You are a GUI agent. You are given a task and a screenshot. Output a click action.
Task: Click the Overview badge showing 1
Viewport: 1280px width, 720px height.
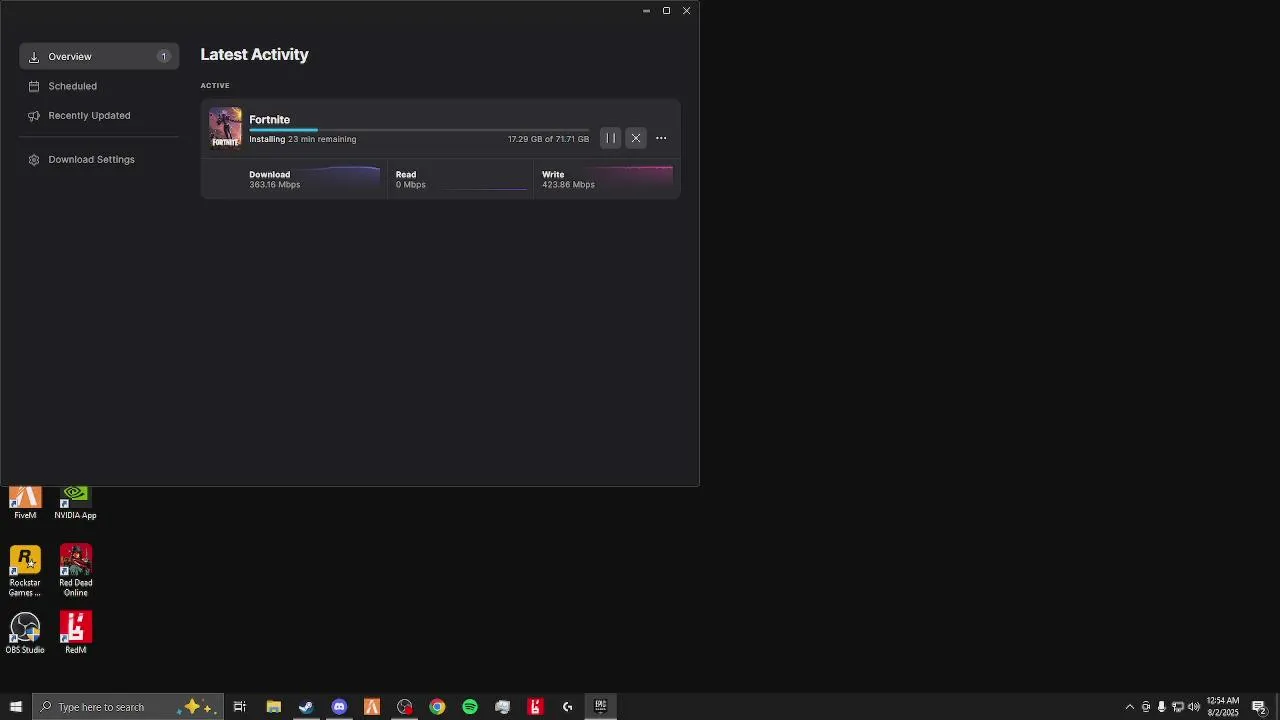[x=164, y=57]
